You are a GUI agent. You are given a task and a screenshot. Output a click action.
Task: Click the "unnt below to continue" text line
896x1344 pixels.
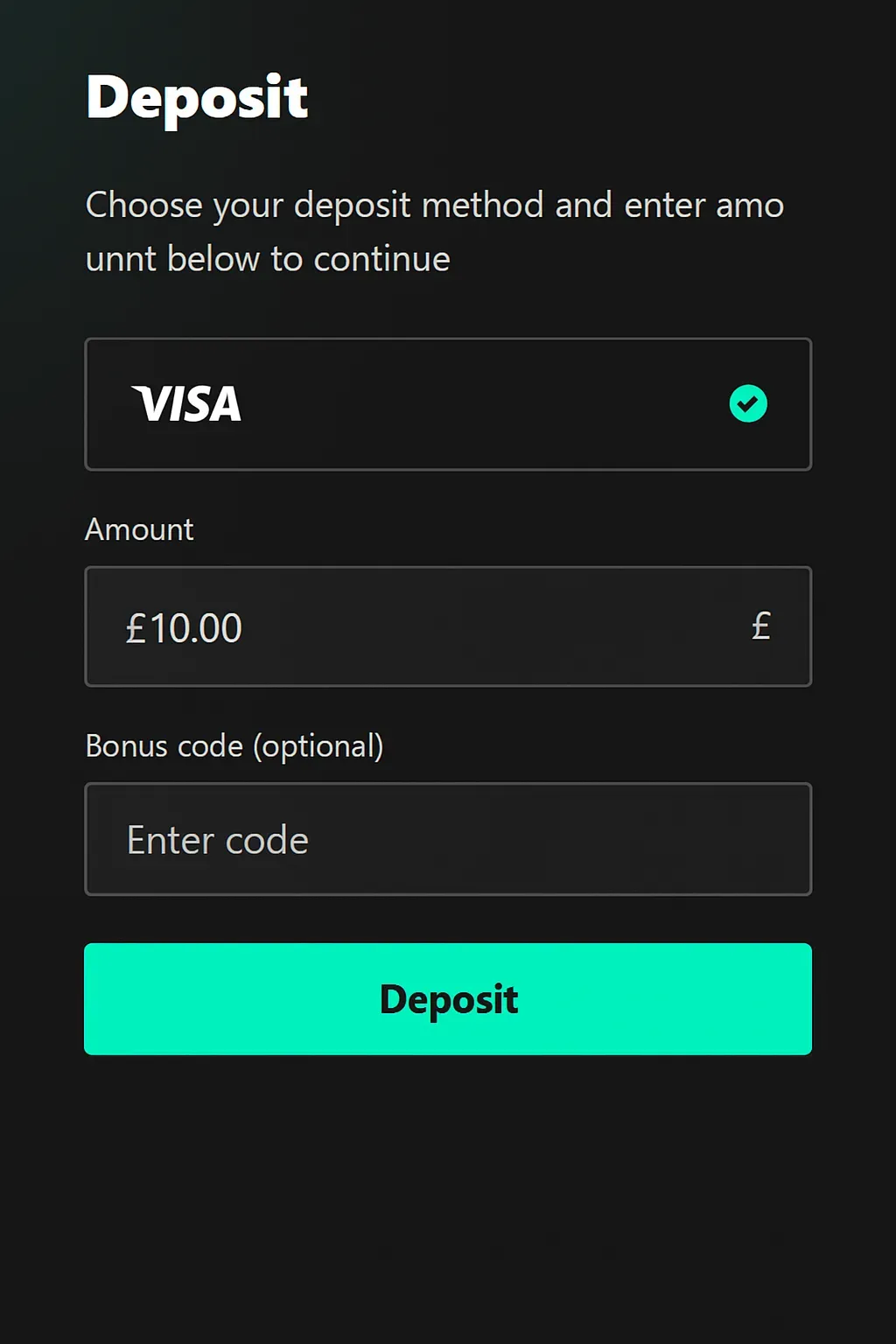[268, 260]
